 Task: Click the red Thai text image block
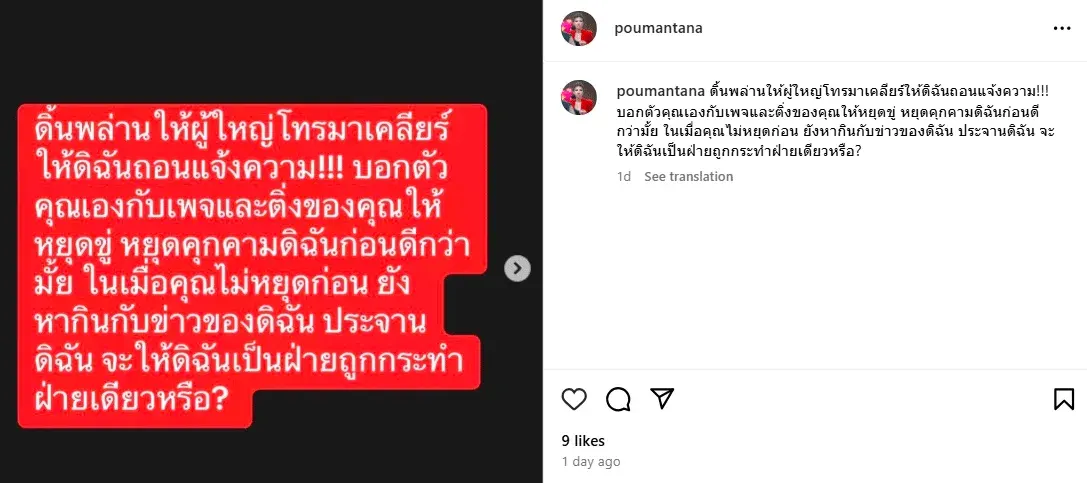point(252,265)
